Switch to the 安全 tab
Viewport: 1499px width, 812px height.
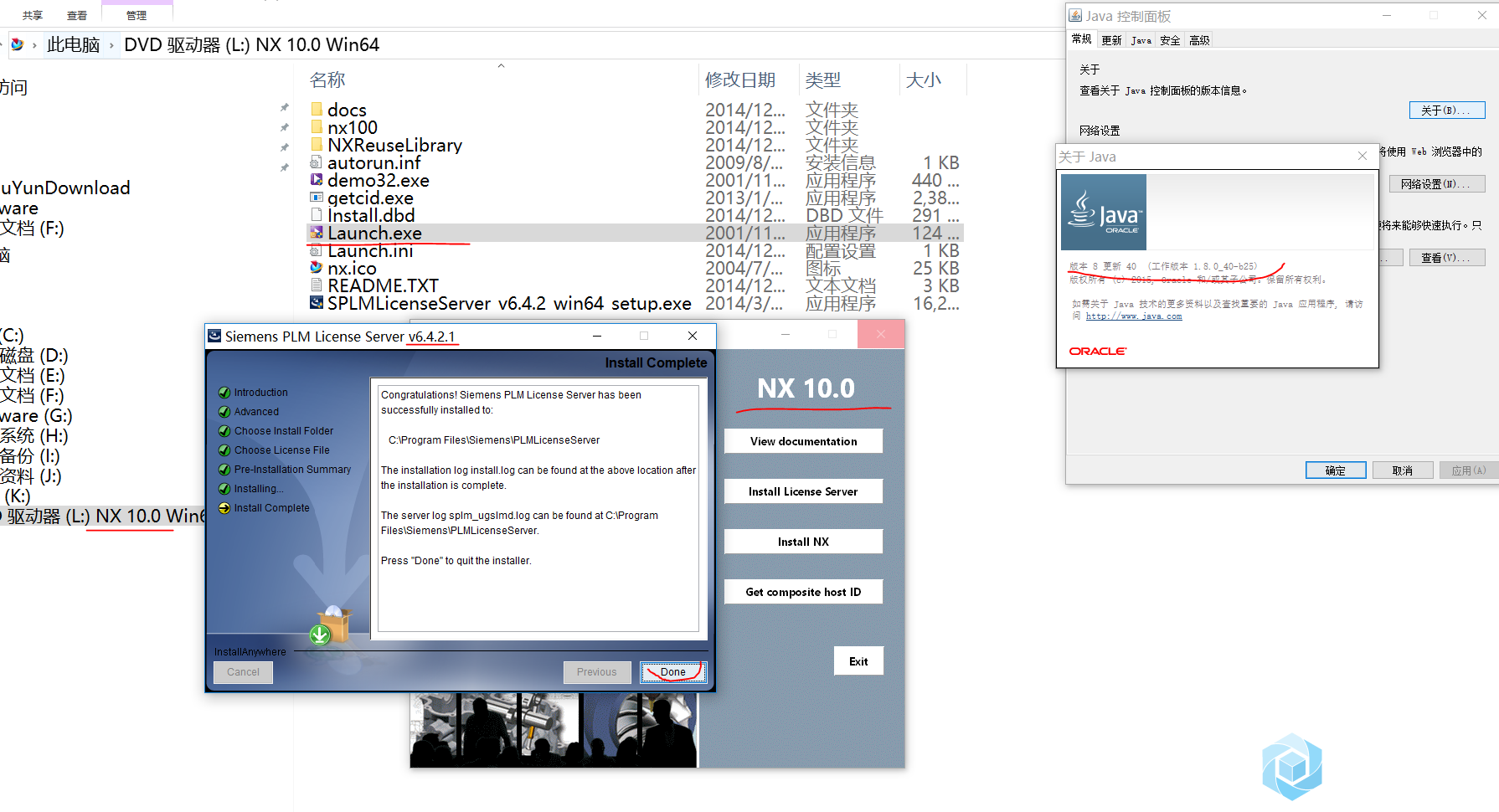pyautogui.click(x=1170, y=40)
